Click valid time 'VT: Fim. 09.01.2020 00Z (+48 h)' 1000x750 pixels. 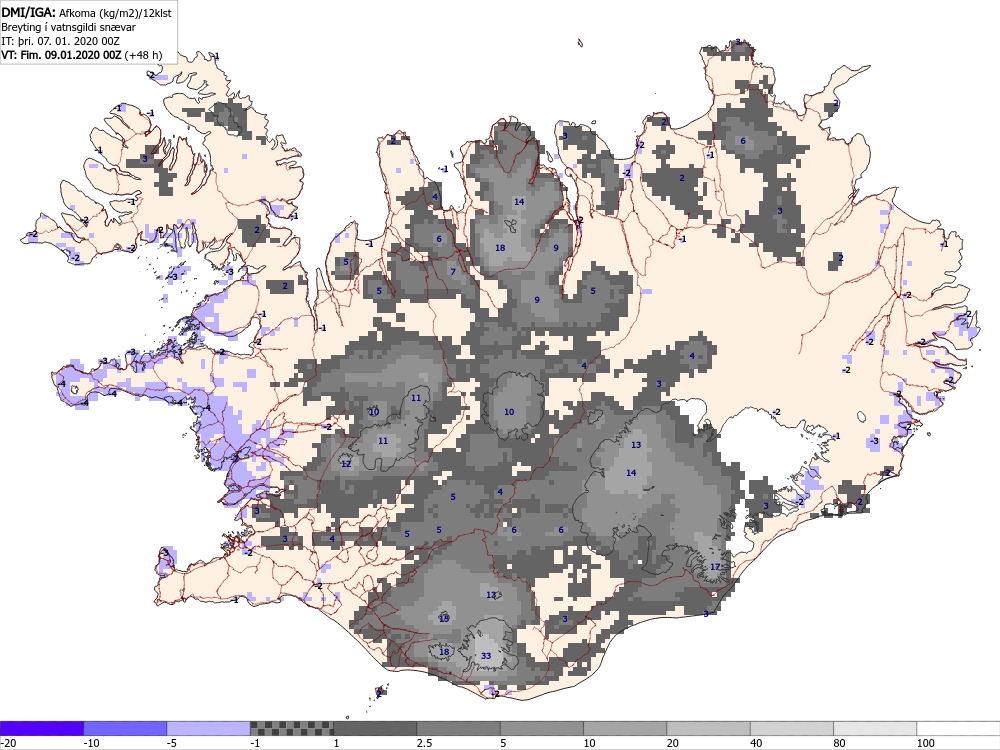pyautogui.click(x=82, y=55)
